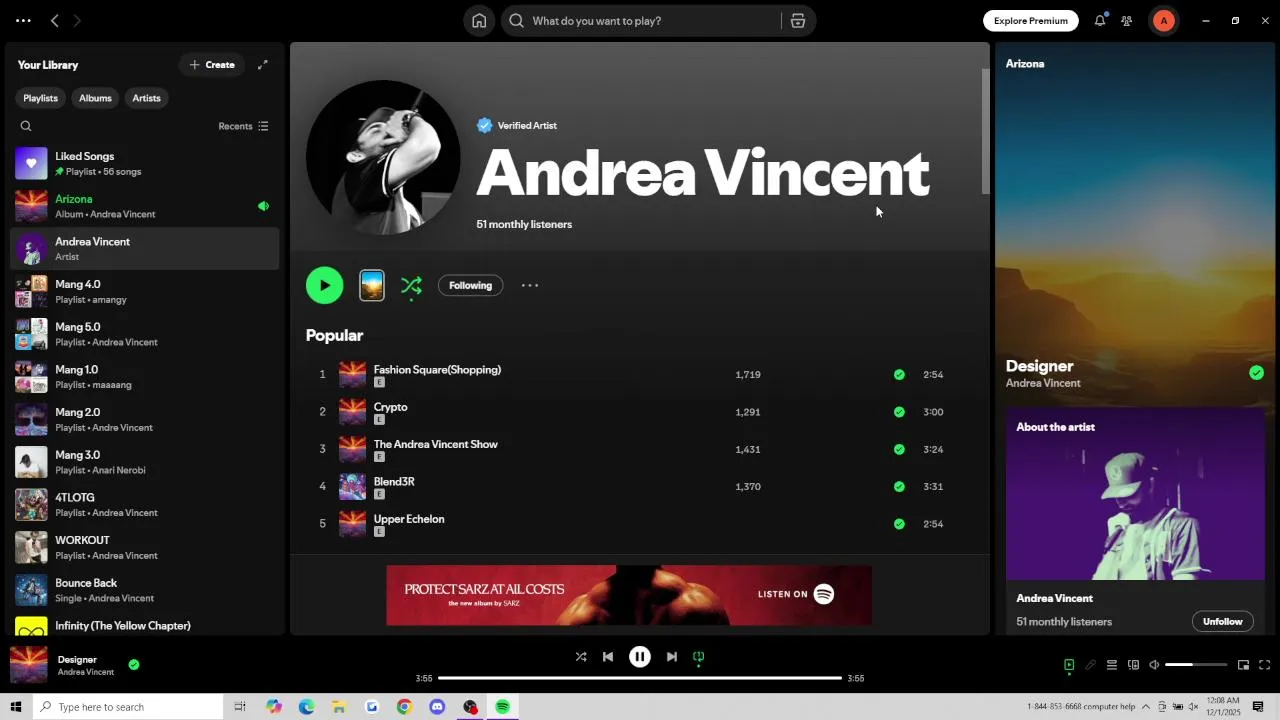Toggle saved checkmark for Blend3R
The width and height of the screenshot is (1280, 720).
point(899,487)
